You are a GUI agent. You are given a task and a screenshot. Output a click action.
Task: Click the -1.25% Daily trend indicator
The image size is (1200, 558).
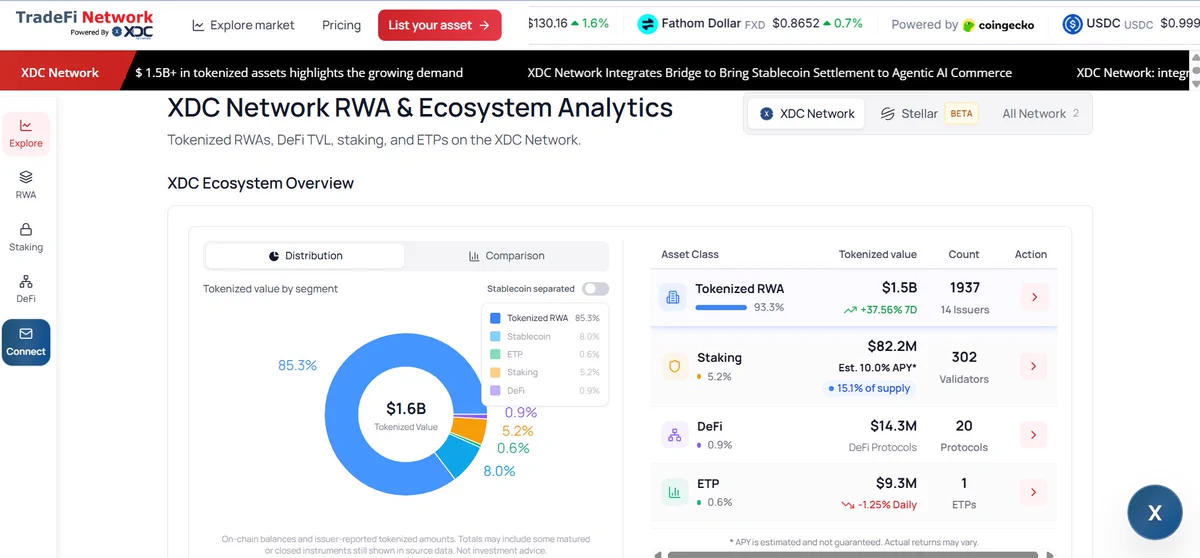click(x=879, y=505)
